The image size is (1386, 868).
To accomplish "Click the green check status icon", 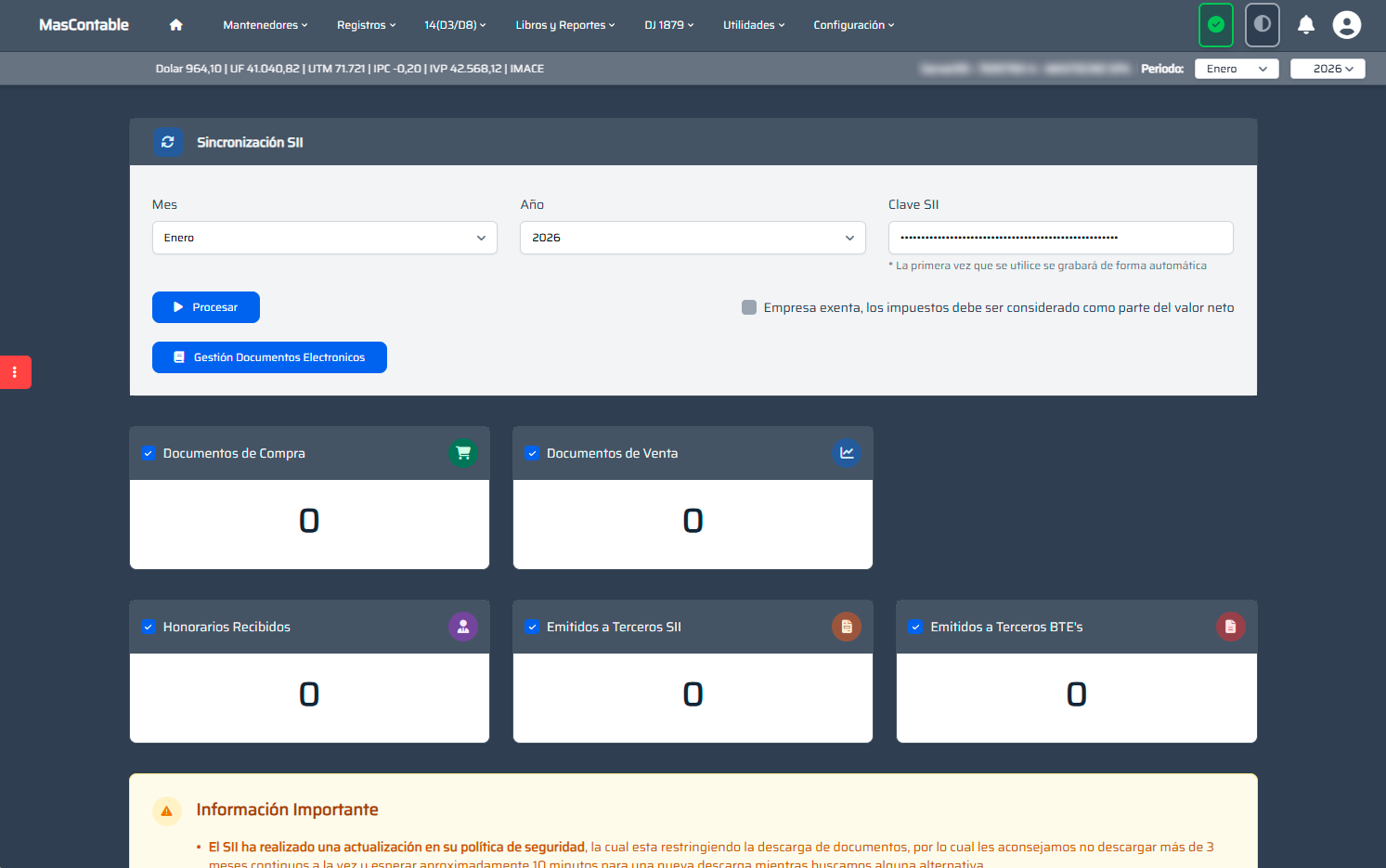I will coord(1216,25).
